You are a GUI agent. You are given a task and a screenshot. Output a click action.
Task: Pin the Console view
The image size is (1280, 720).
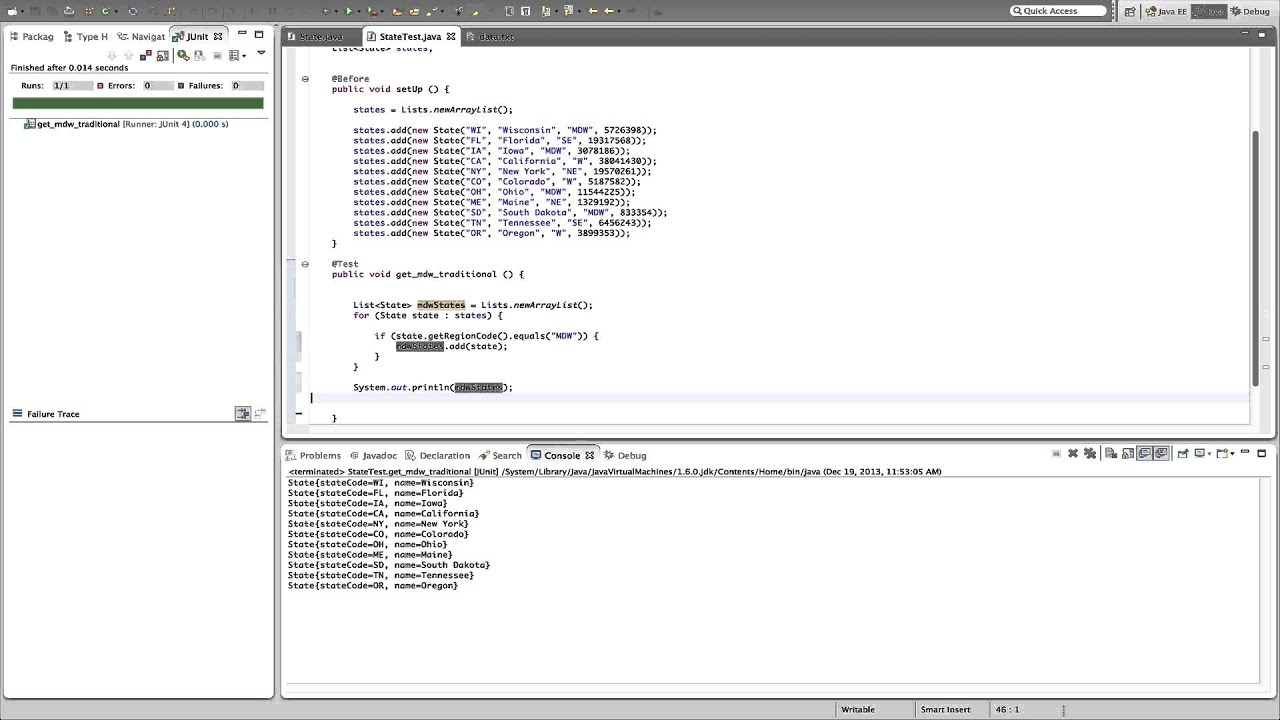1183,453
